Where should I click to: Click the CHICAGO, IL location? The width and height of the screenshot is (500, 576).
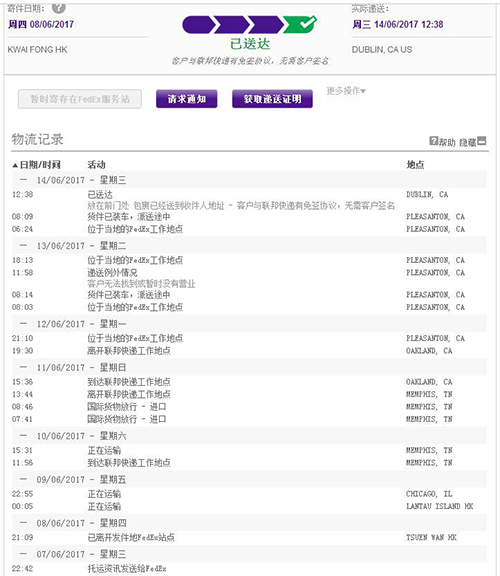(x=429, y=494)
